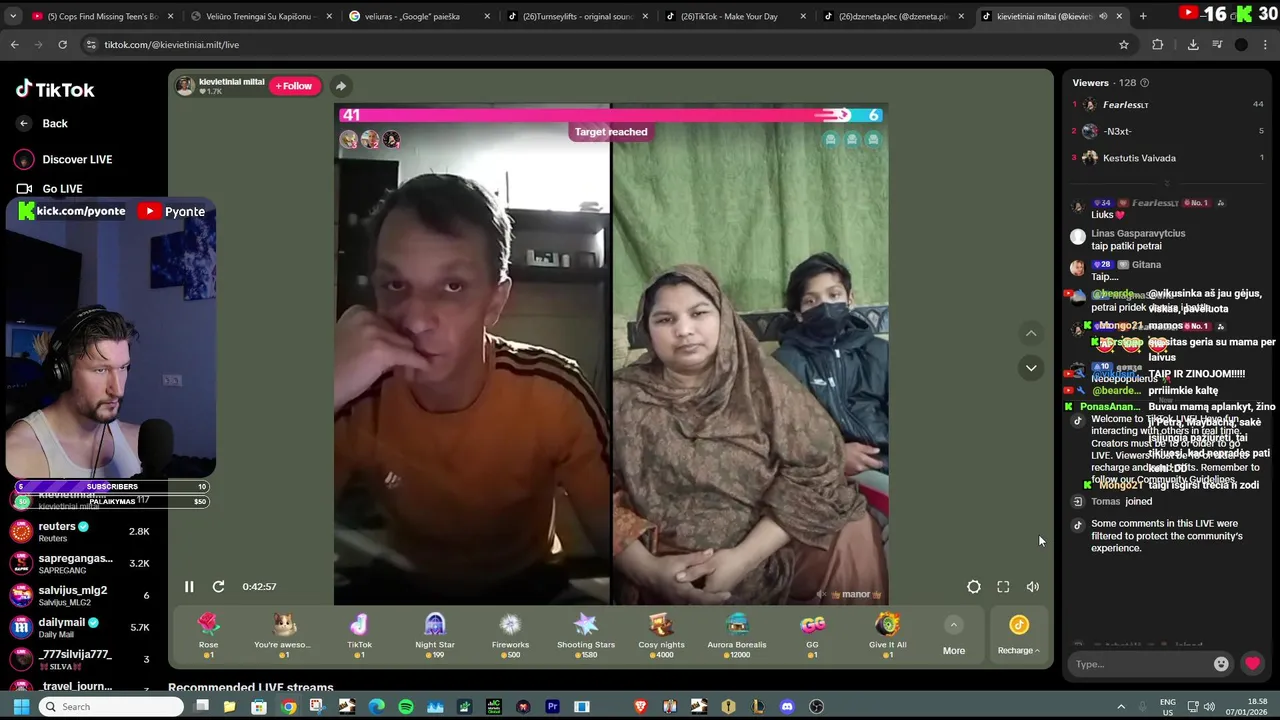Open Windows Start menu
This screenshot has width=1280, height=720.
21,707
